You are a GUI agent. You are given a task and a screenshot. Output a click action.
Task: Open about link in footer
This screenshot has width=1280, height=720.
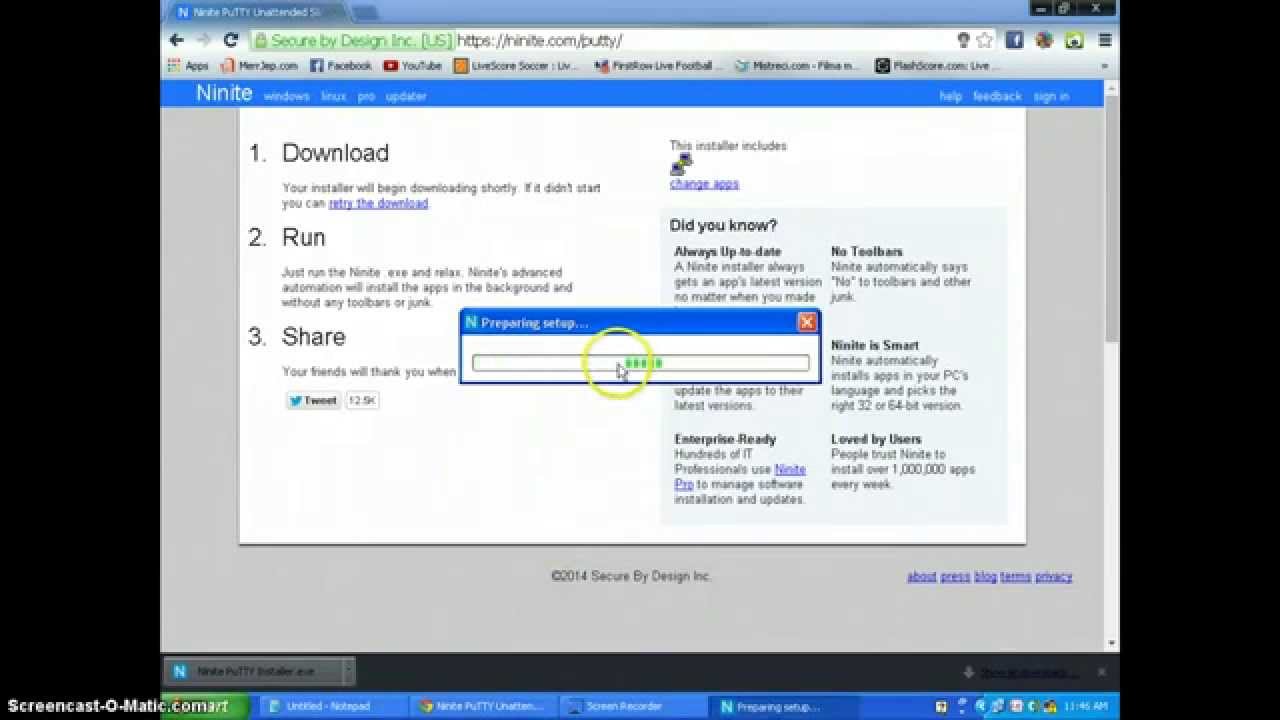click(x=922, y=577)
